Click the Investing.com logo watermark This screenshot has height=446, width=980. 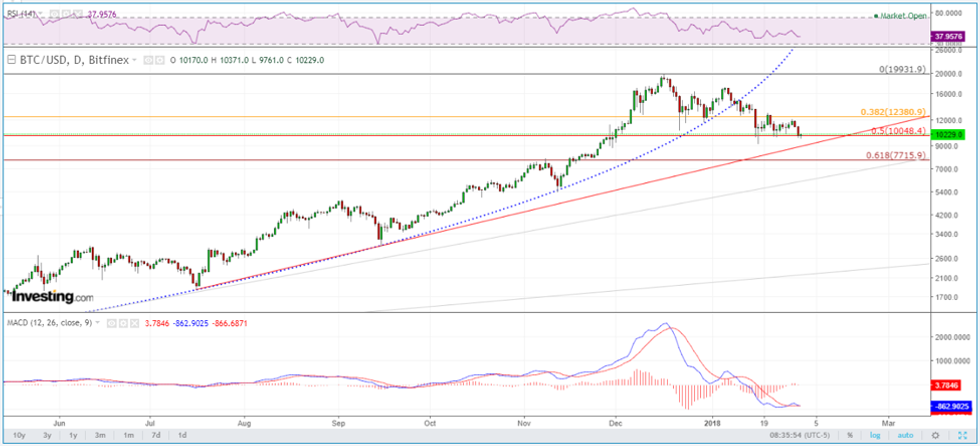[x=50, y=297]
